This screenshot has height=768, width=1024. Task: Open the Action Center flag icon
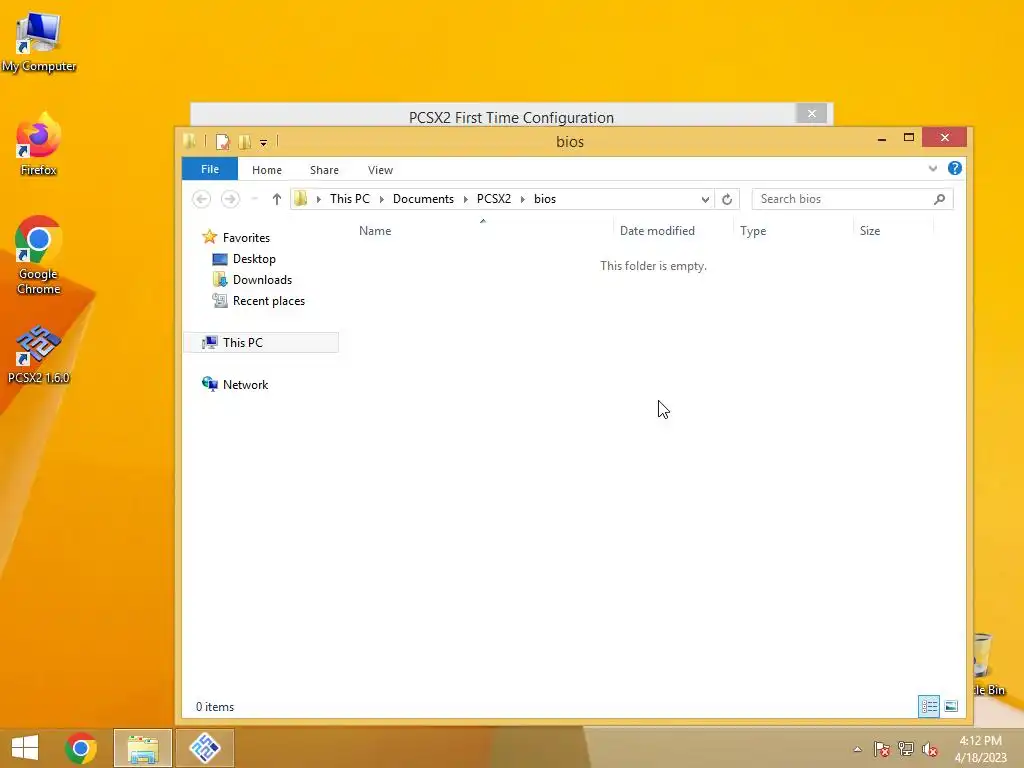pos(882,749)
